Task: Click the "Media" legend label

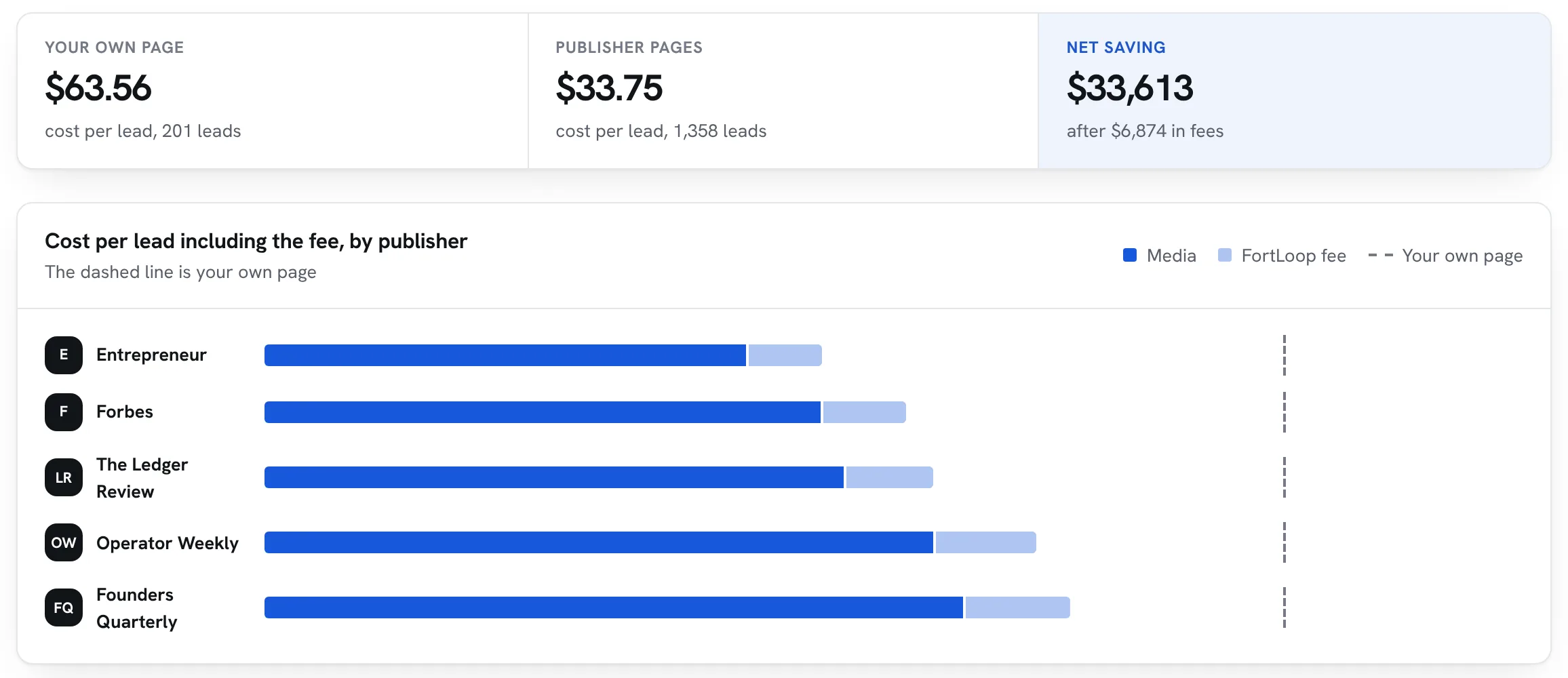Action: tap(1171, 256)
